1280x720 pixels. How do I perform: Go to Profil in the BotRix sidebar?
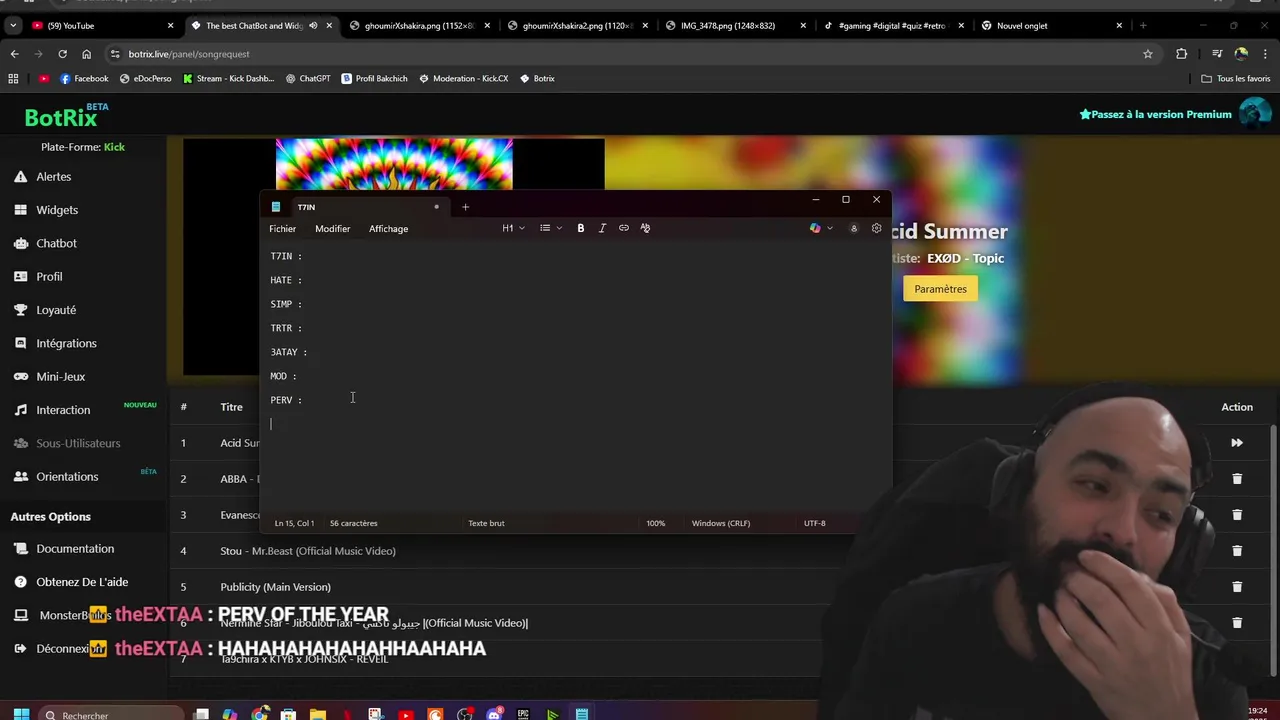click(49, 277)
